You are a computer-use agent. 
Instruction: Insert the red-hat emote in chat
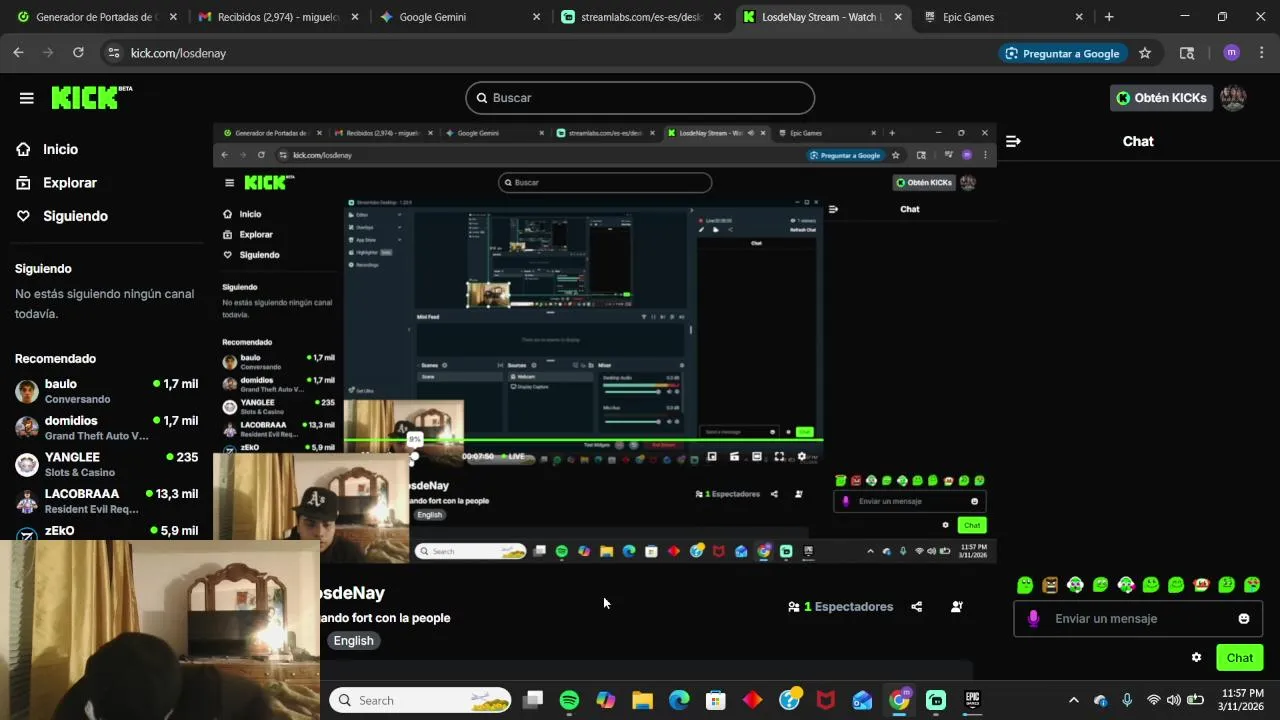[x=1201, y=585]
